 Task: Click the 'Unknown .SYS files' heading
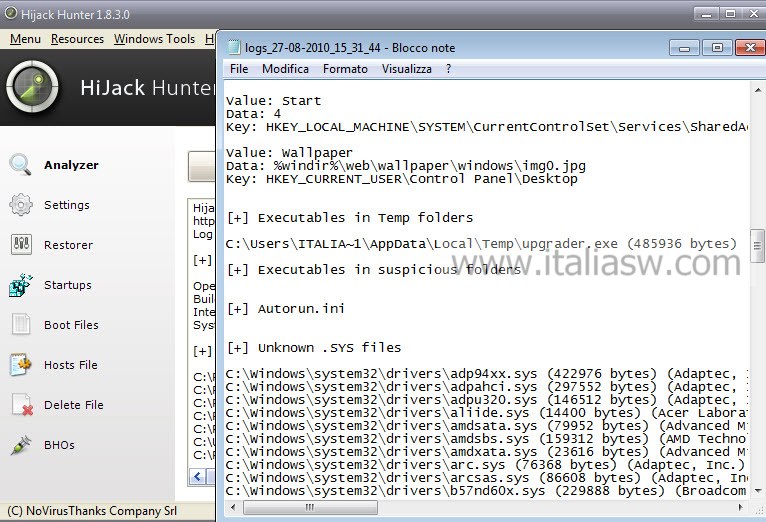314,348
